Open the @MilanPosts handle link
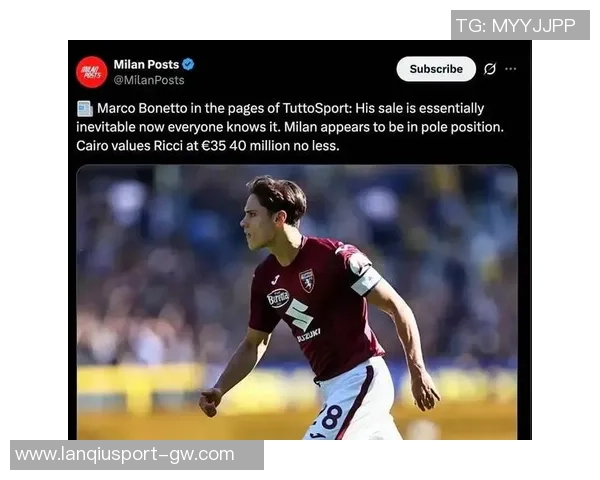 click(149, 80)
